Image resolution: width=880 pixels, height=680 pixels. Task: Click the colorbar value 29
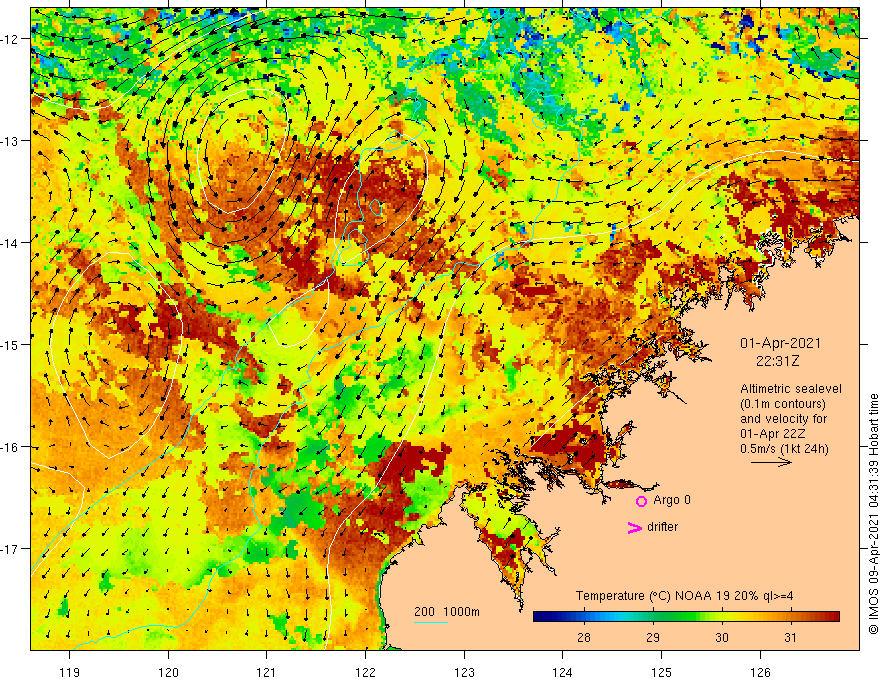click(x=653, y=637)
